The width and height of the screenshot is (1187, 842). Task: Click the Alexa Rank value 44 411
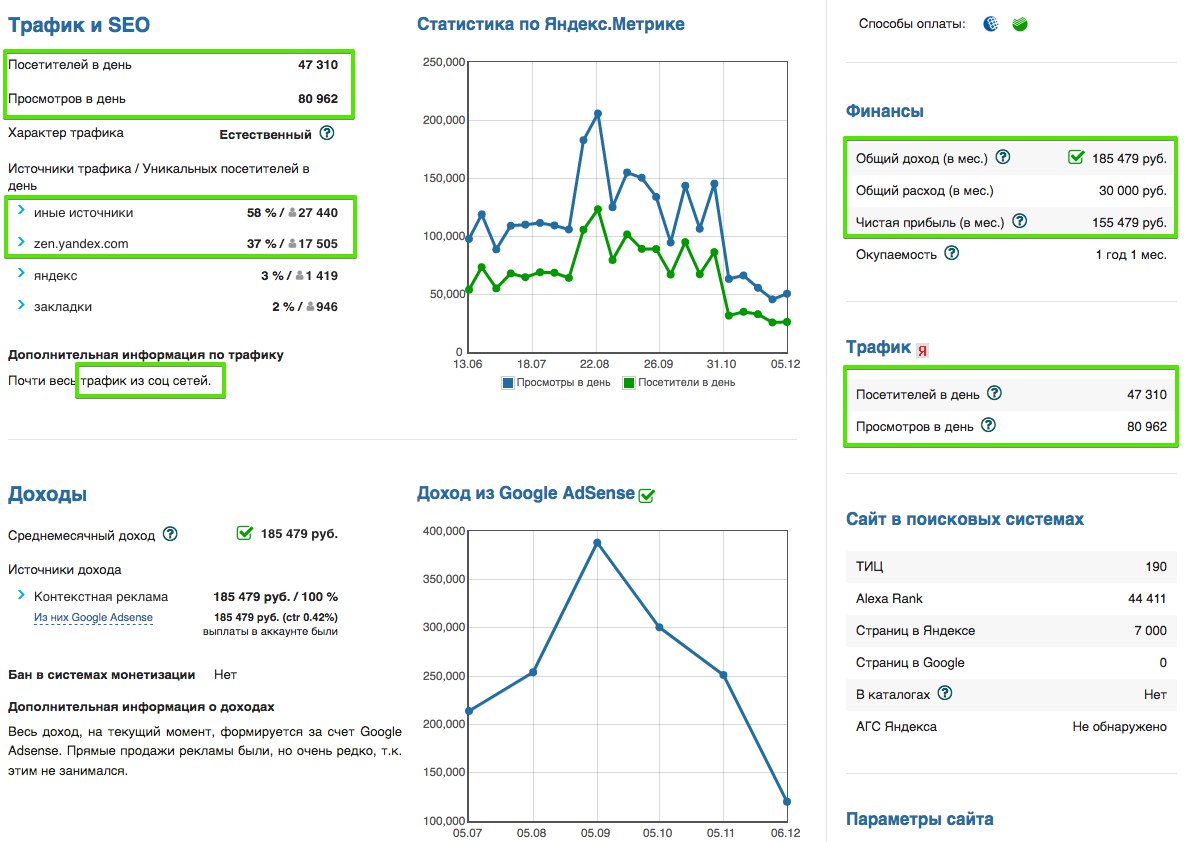coord(1147,598)
